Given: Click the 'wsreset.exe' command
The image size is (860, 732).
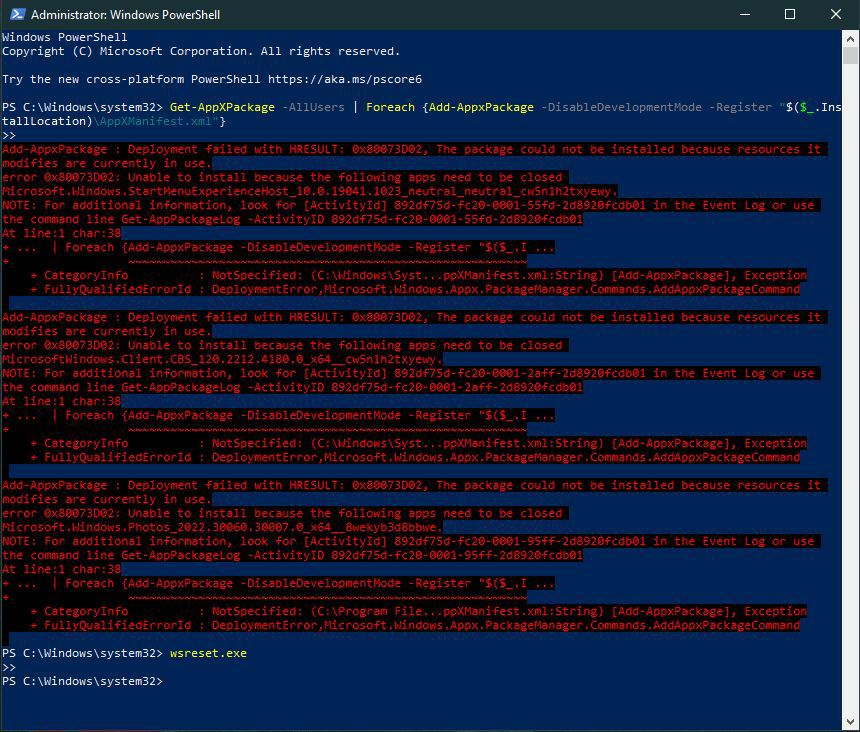Looking at the screenshot, I should point(208,653).
